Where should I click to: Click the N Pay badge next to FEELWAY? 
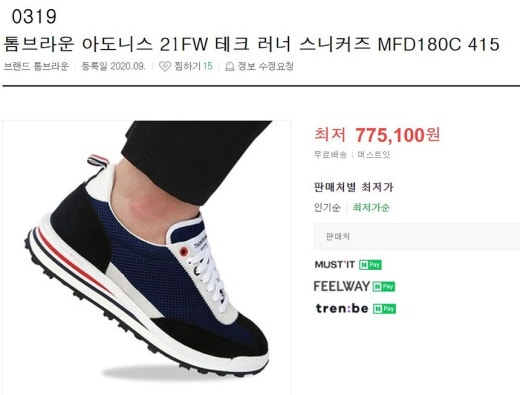pos(384,287)
